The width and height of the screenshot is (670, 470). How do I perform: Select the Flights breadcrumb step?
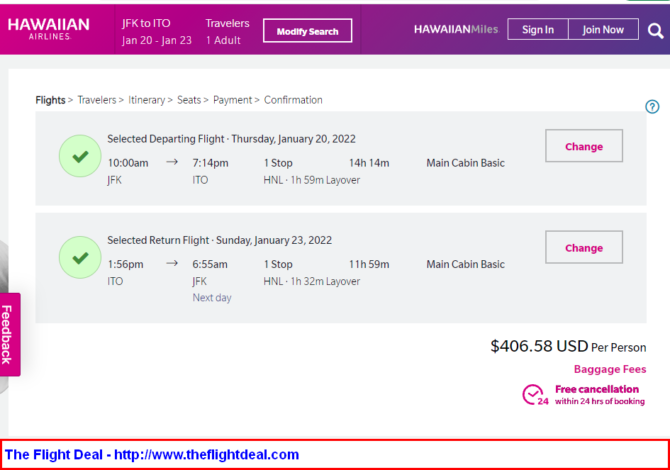click(50, 100)
